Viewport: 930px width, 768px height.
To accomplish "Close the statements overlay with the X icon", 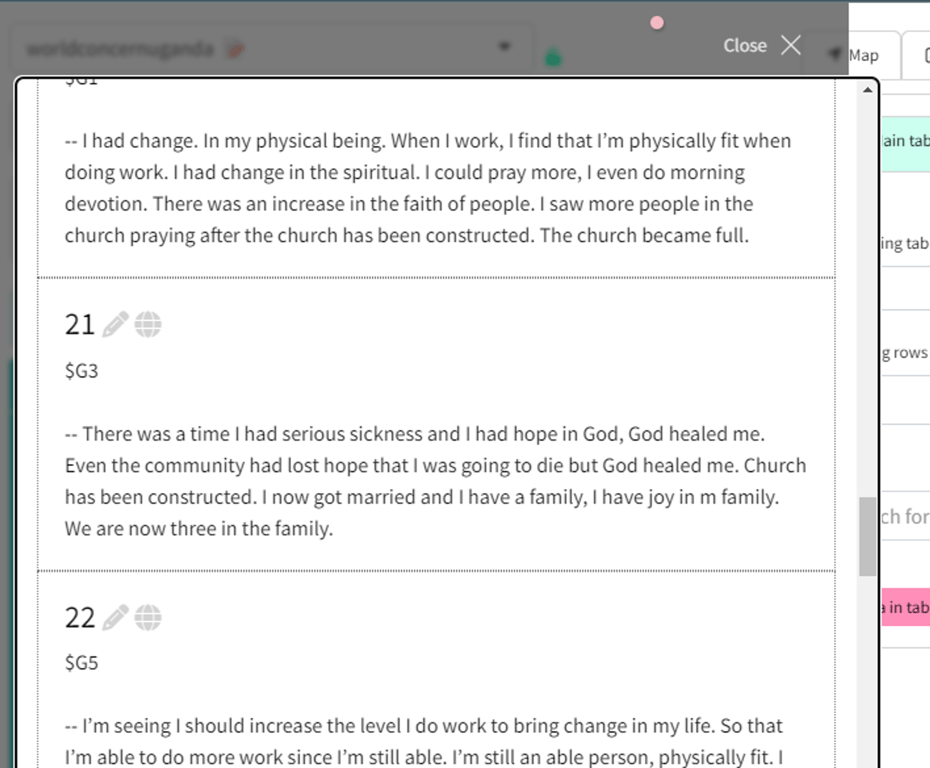I will click(x=791, y=45).
